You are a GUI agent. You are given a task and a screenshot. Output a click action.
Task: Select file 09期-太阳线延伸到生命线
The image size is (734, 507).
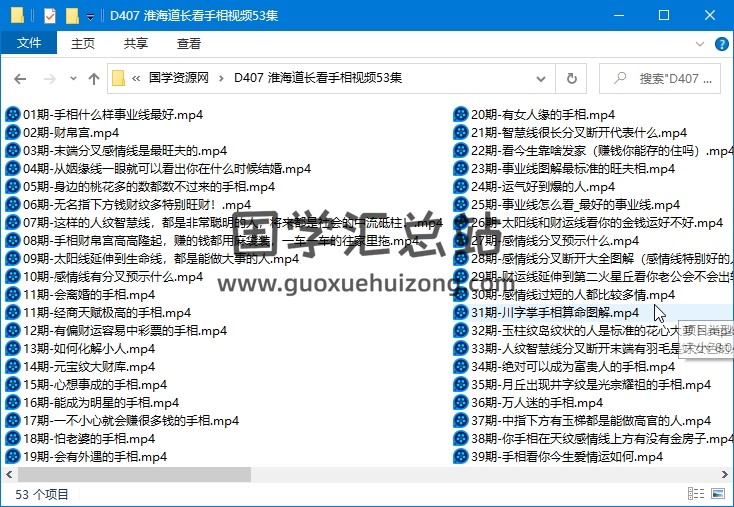click(x=152, y=258)
